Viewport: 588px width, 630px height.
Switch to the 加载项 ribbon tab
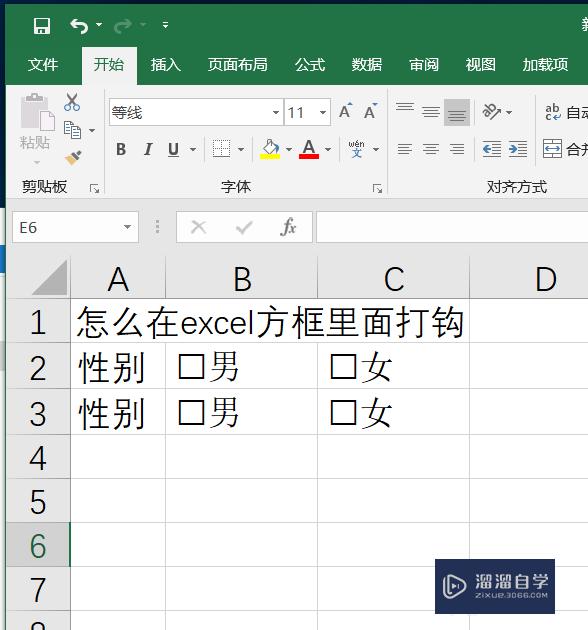(x=545, y=65)
